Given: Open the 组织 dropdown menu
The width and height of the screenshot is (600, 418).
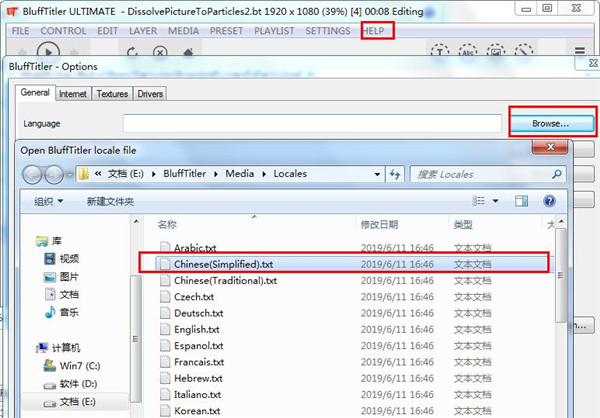Looking at the screenshot, I should click(x=49, y=201).
